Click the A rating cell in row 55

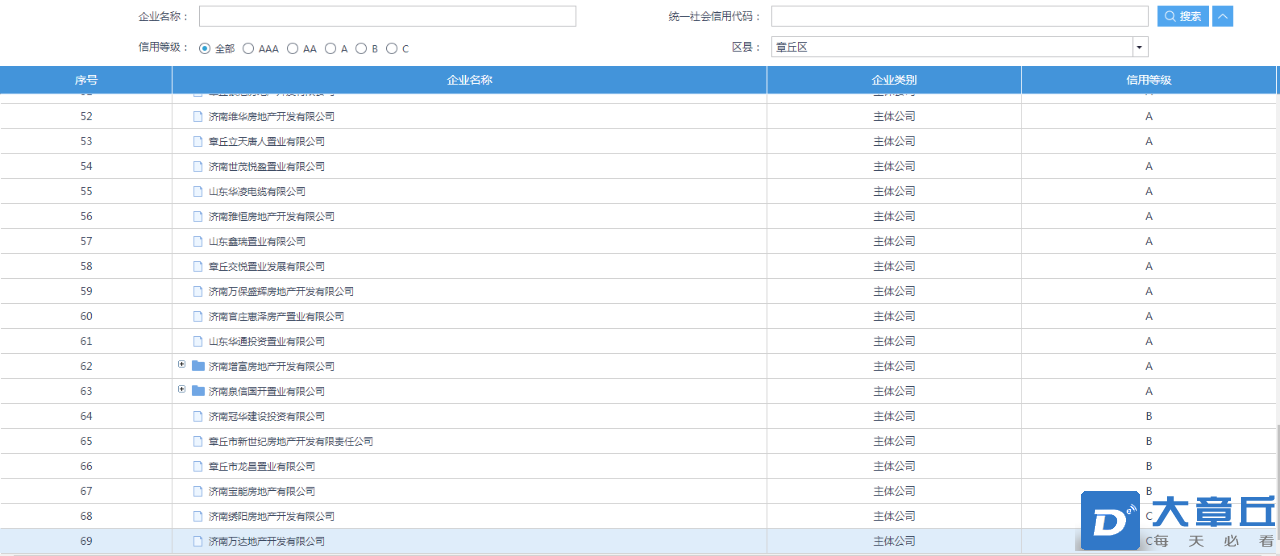1149,192
